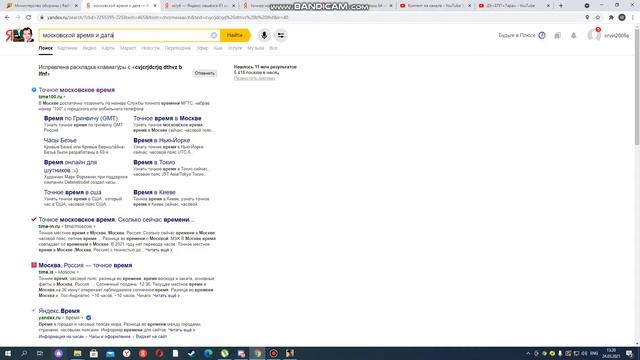Open the Chrome profile avatar icon
The image size is (640, 360).
pyautogui.click(x=622, y=18)
